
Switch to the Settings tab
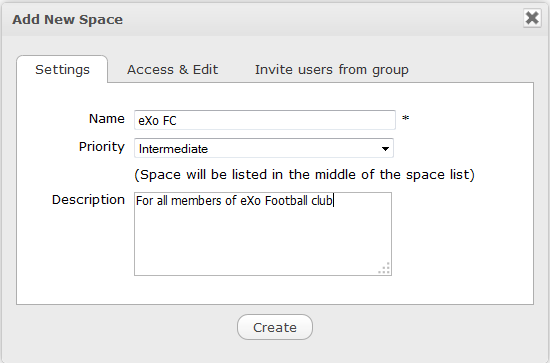[x=62, y=69]
